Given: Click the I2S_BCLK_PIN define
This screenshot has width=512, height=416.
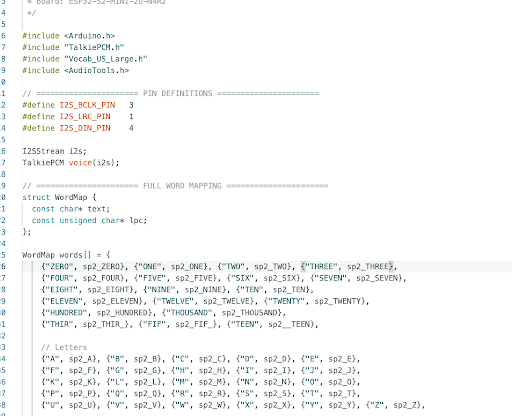Looking at the screenshot, I should [78, 105].
